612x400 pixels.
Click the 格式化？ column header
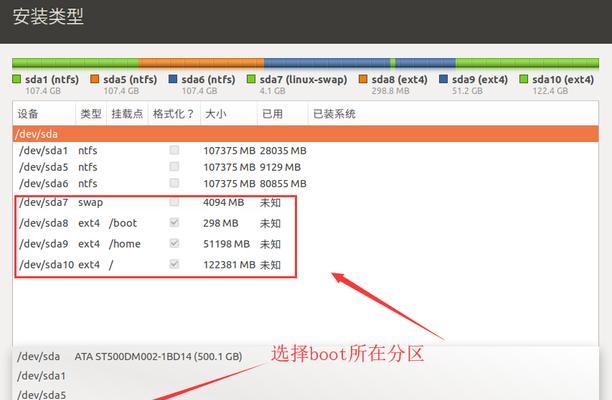174,114
